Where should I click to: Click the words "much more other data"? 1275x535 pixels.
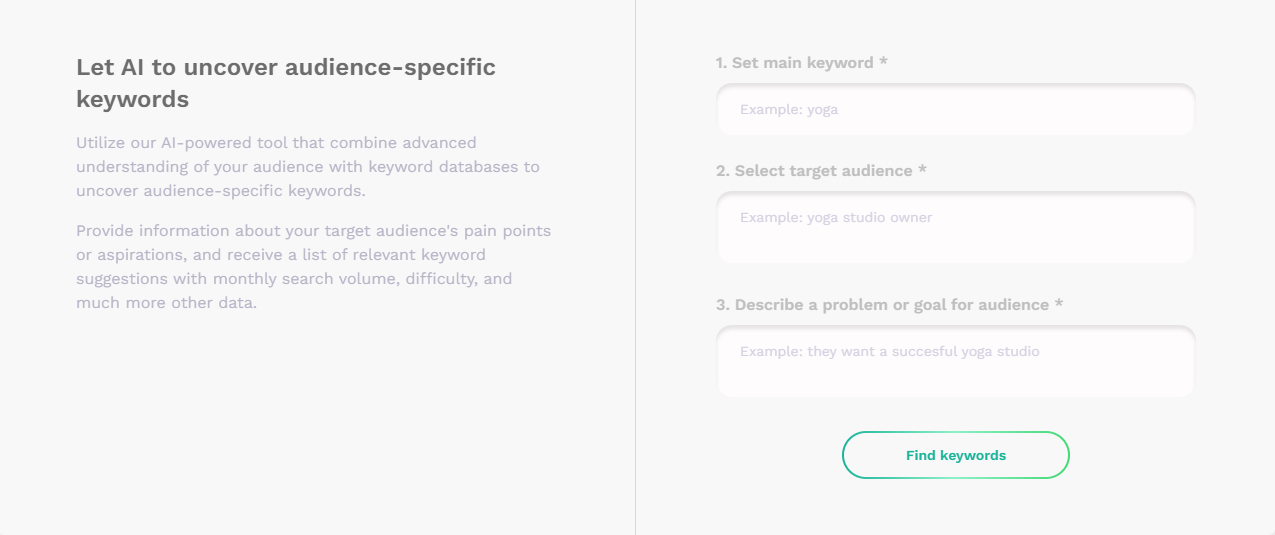(x=166, y=303)
